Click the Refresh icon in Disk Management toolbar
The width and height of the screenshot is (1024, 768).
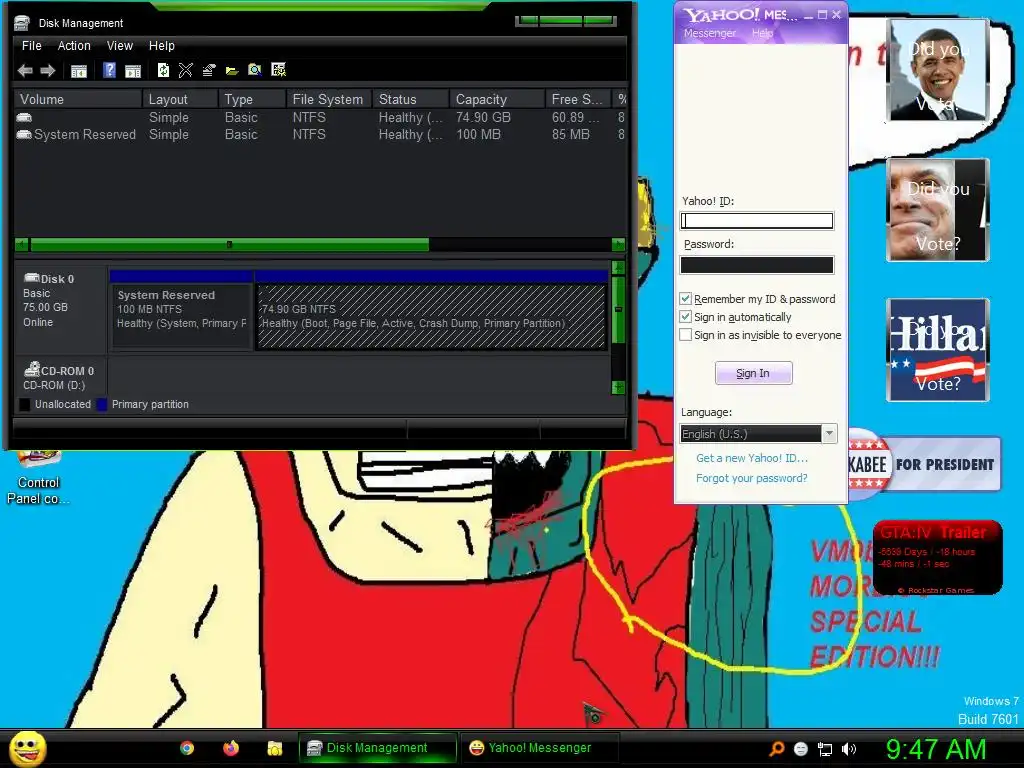point(163,70)
